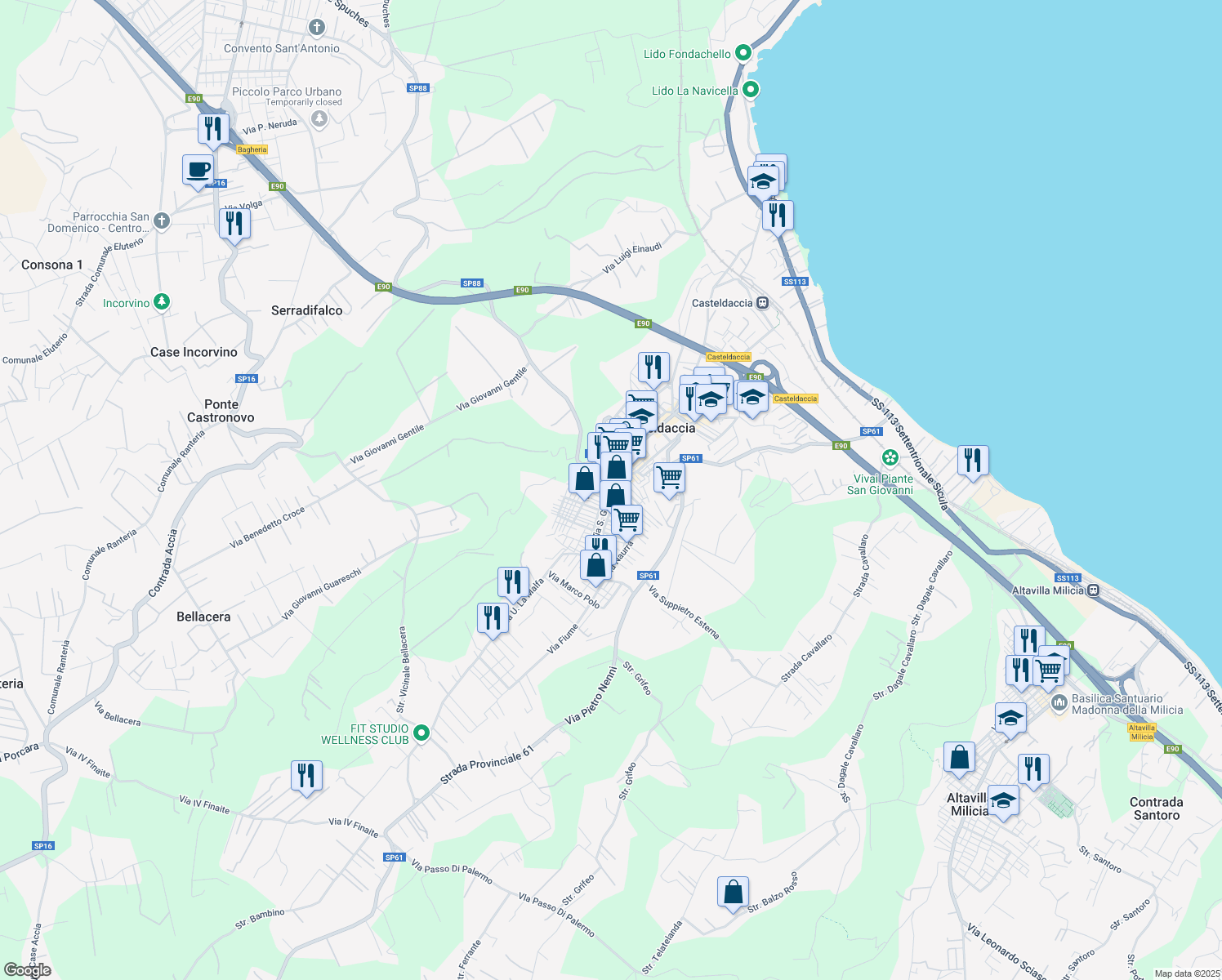Open the shopping bag marker west of Casteldaccia centre
Screen dimensions: 1222x980
click(584, 479)
